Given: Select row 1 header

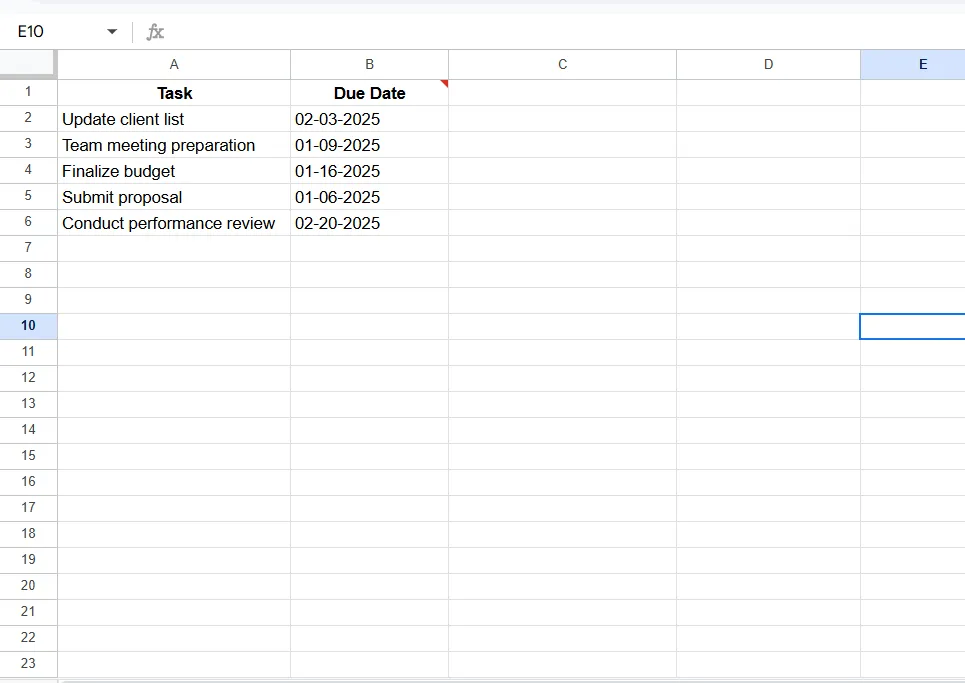Looking at the screenshot, I should click(x=28, y=92).
